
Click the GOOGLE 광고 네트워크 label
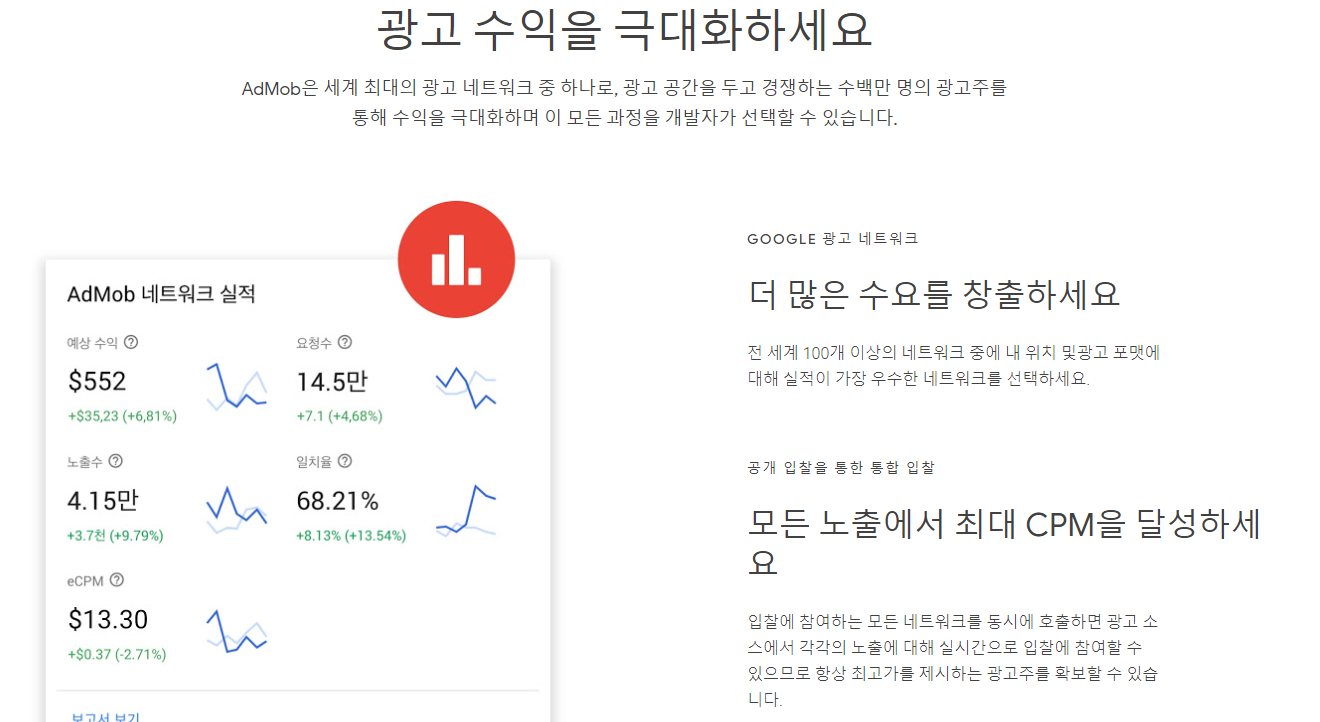pyautogui.click(x=832, y=239)
